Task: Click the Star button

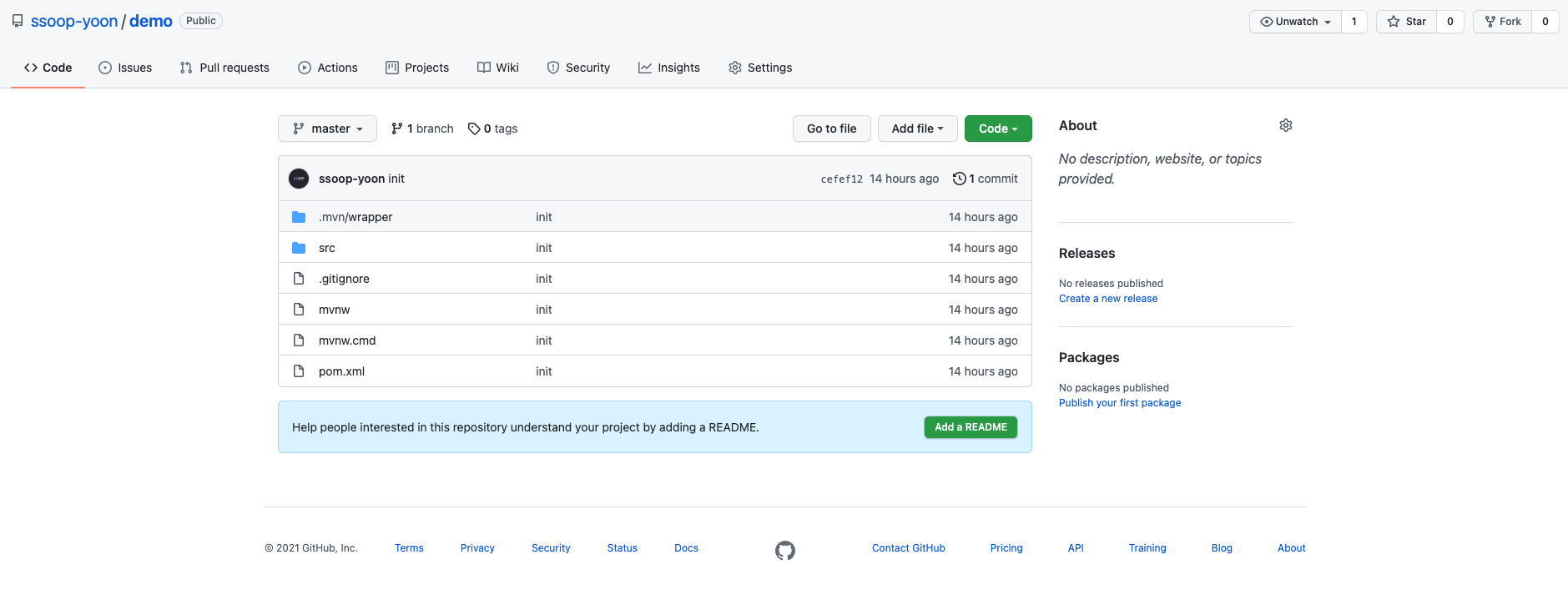Action: 1407,22
